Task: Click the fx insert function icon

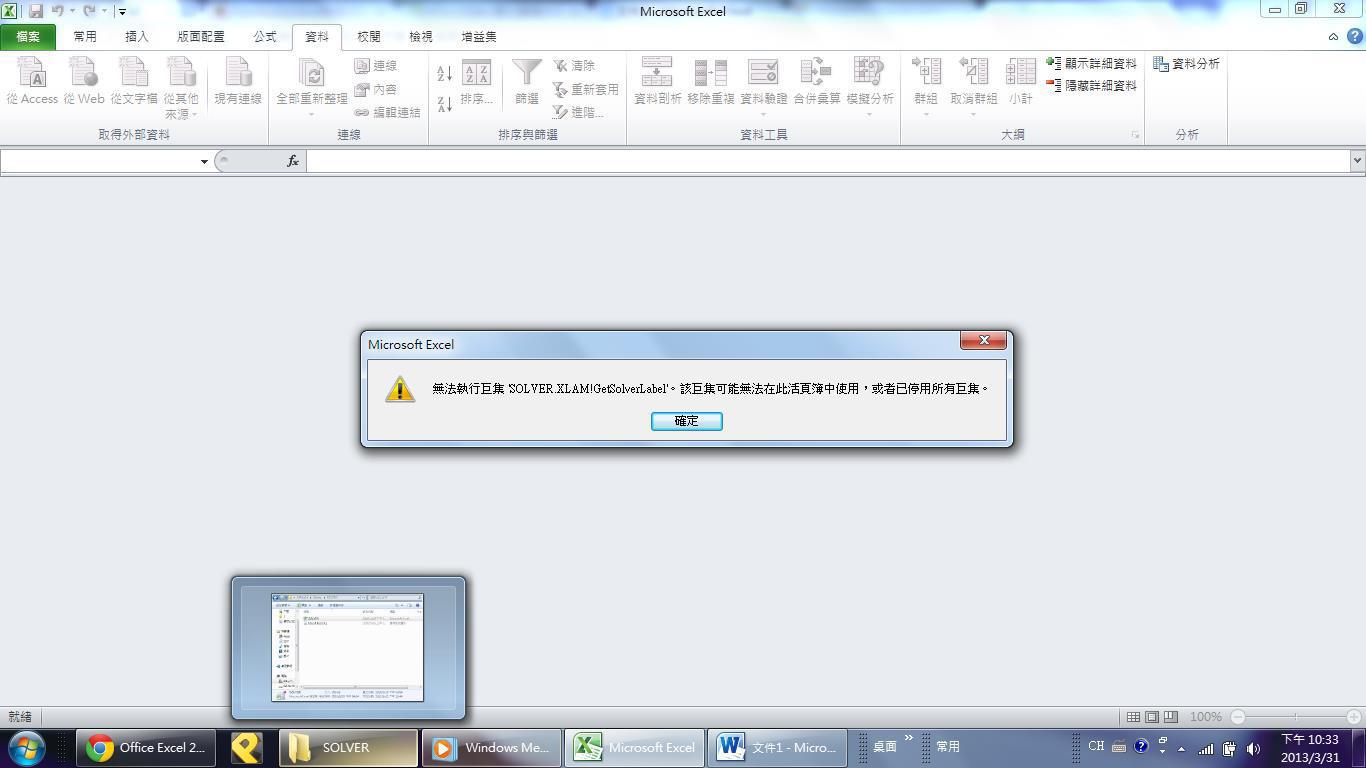Action: pyautogui.click(x=293, y=161)
